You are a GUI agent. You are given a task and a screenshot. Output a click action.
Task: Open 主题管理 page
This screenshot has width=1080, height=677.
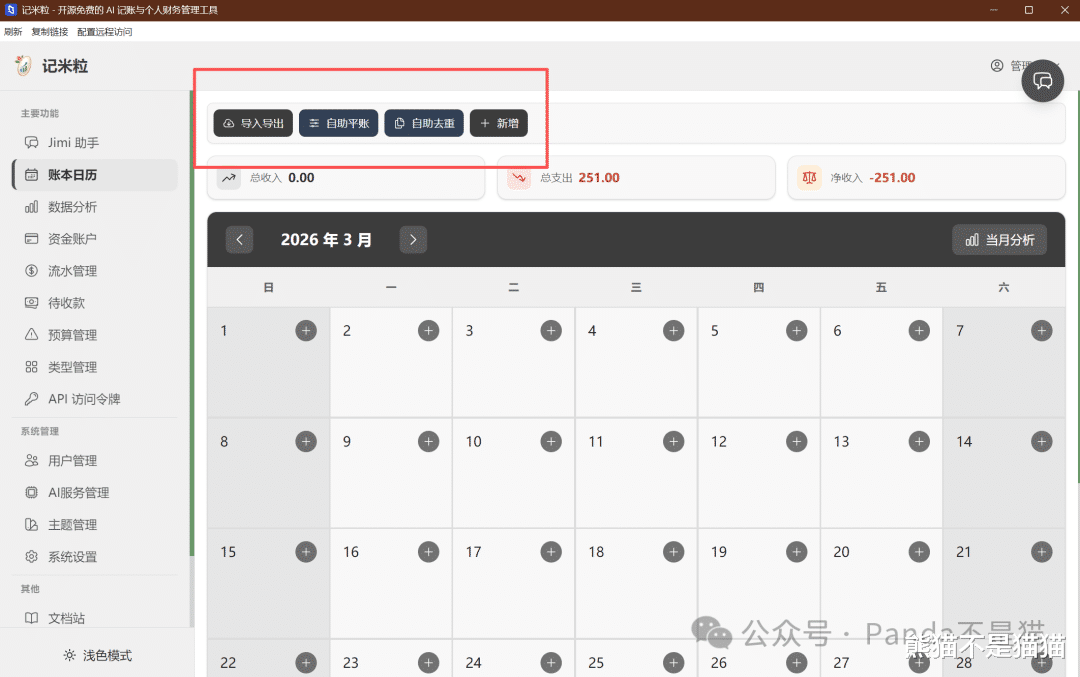click(95, 525)
